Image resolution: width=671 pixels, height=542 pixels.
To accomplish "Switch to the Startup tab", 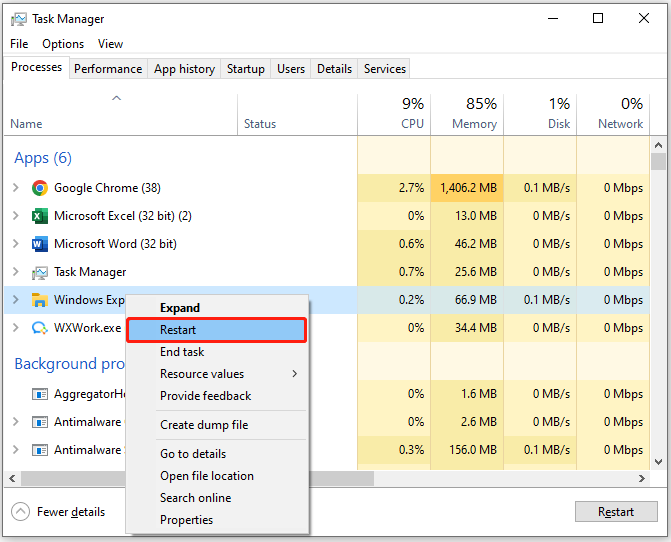I will [x=246, y=69].
